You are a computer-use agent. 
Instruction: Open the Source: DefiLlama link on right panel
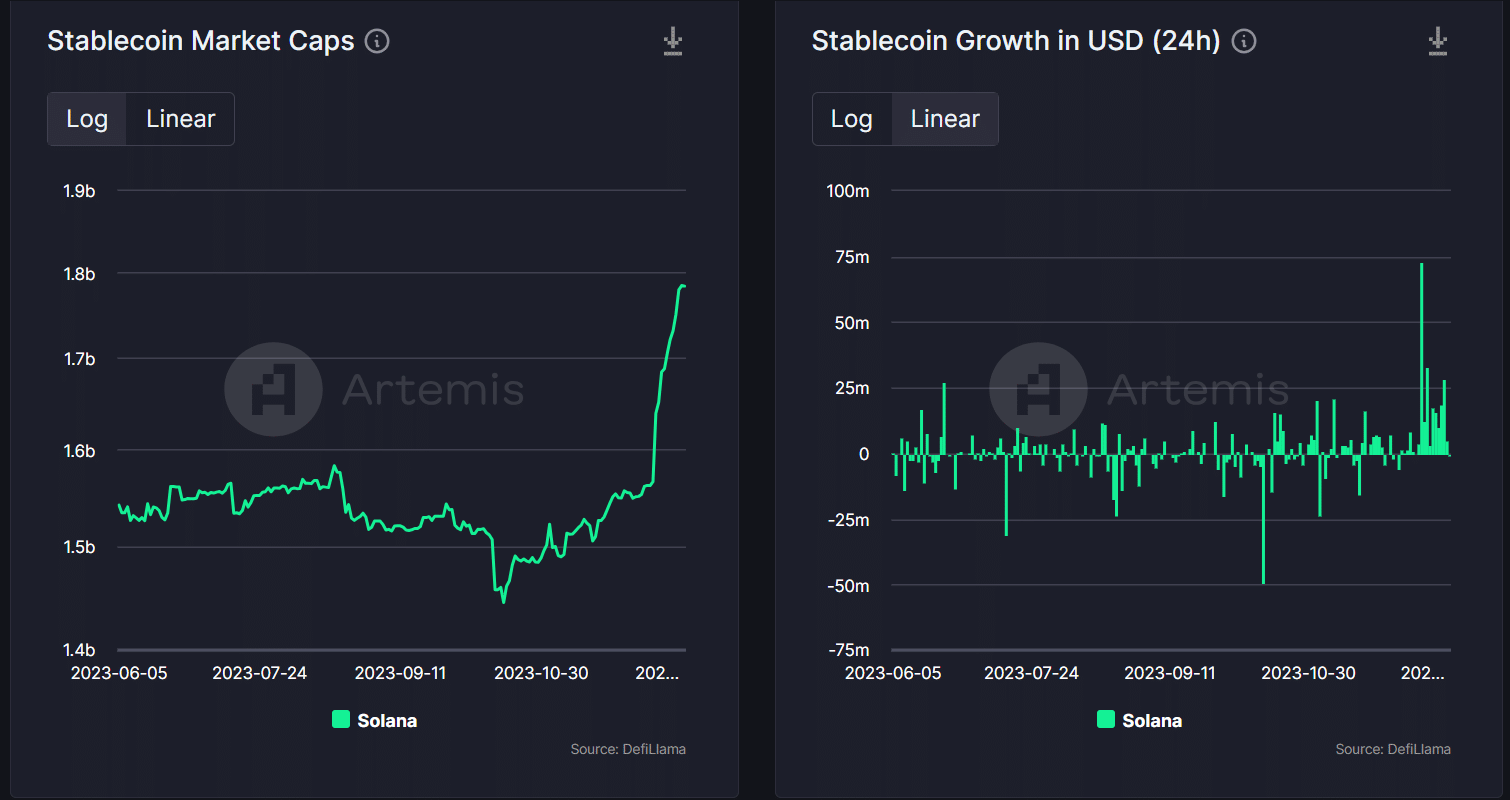[x=1393, y=748]
